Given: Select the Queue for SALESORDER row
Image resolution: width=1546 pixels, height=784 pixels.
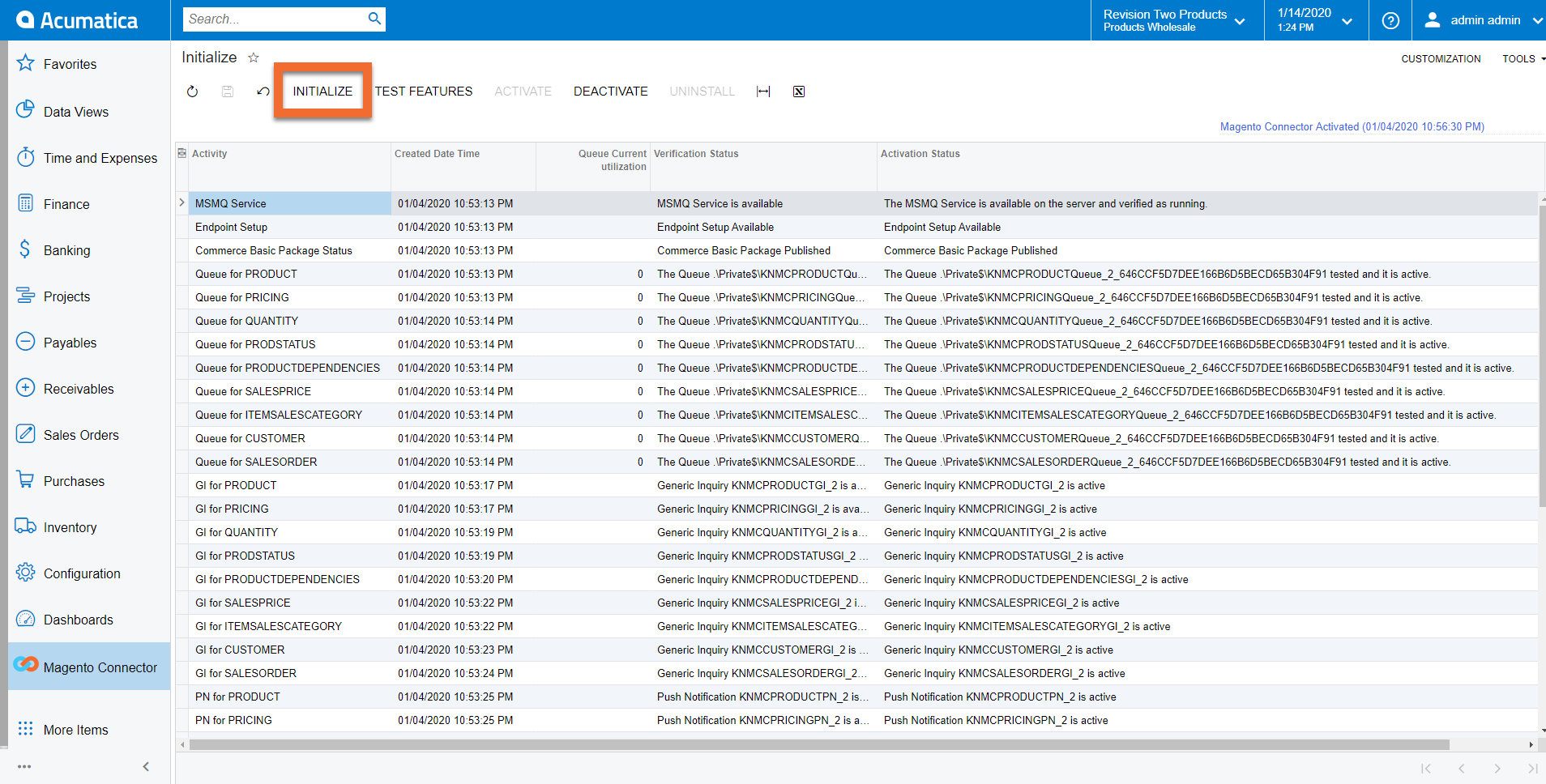Looking at the screenshot, I should point(858,462).
